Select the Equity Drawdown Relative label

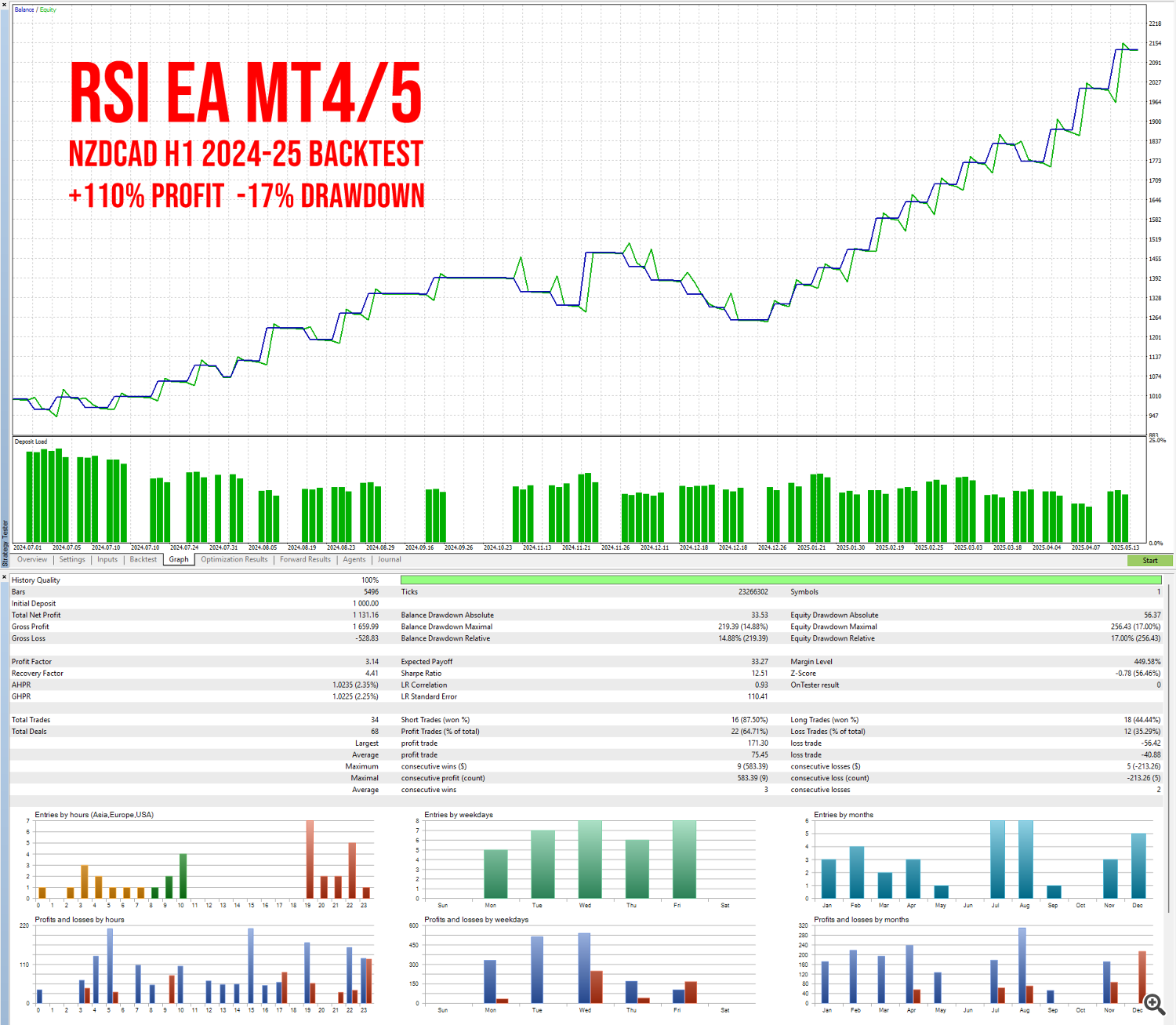[833, 638]
